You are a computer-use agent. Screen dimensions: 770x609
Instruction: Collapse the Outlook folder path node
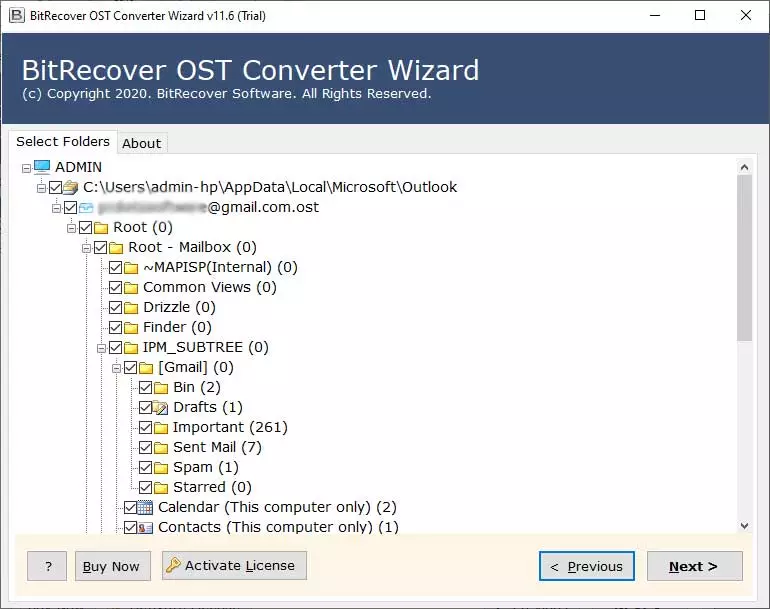[42, 188]
